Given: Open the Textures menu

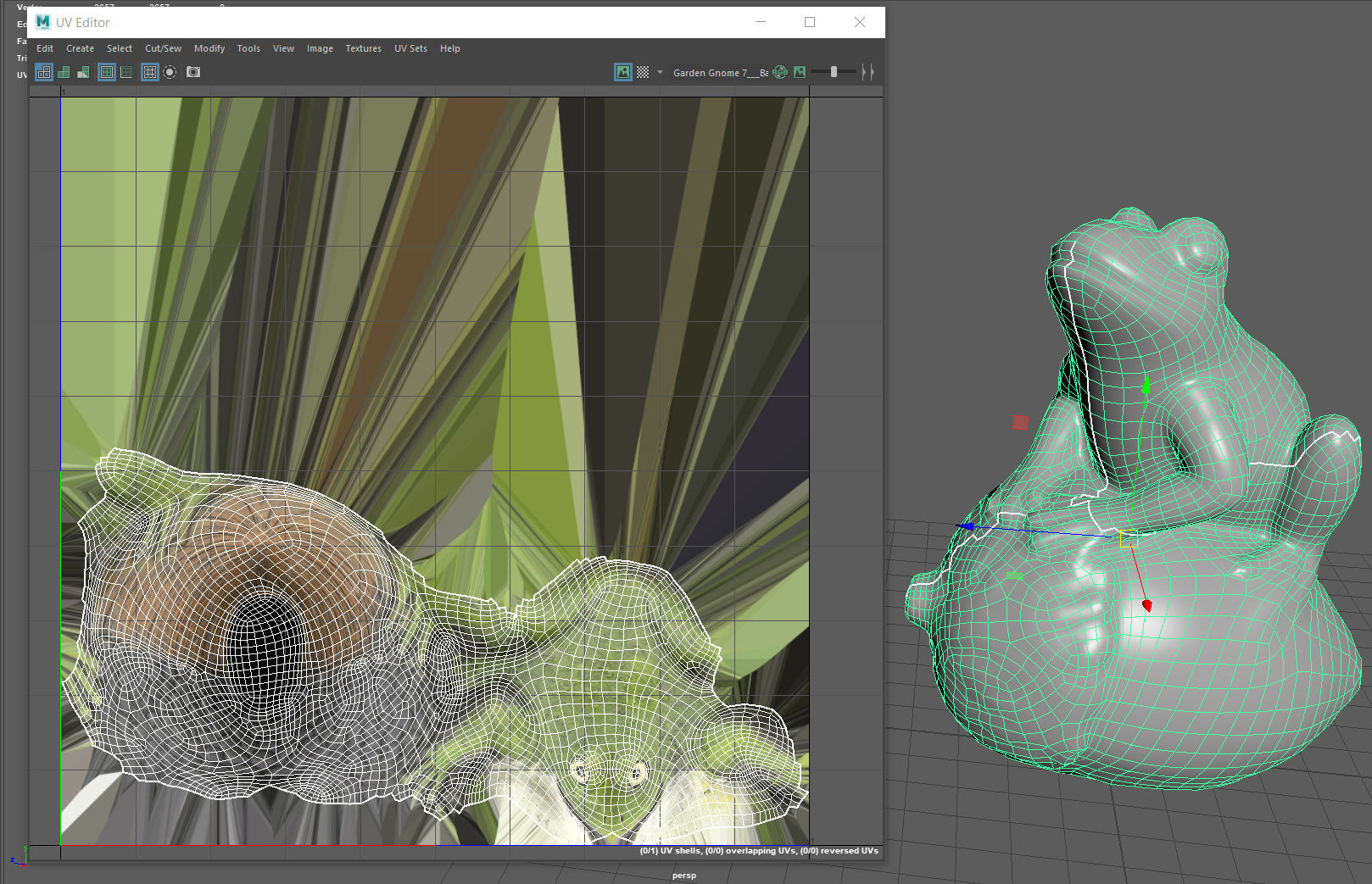Looking at the screenshot, I should point(363,48).
